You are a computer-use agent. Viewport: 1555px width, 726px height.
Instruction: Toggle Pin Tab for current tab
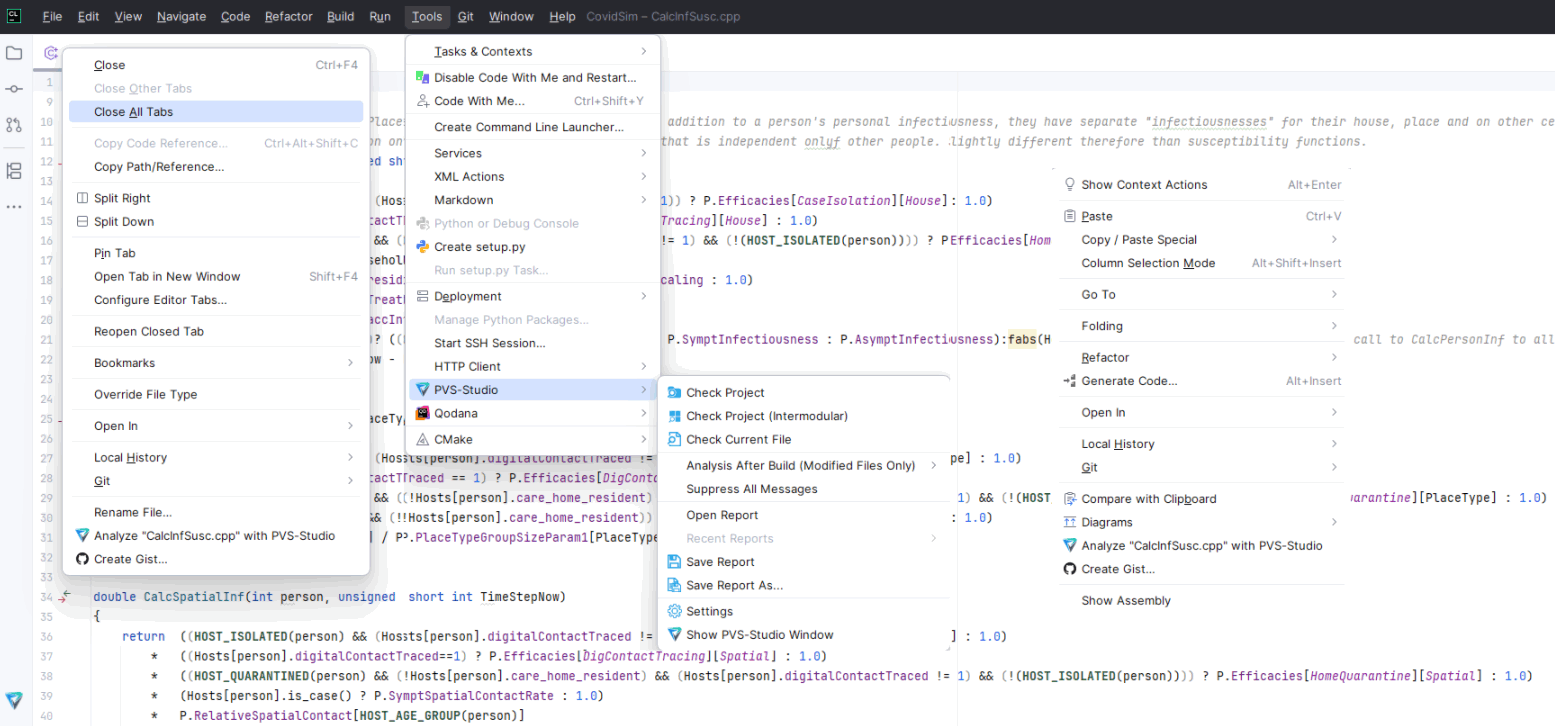(114, 253)
